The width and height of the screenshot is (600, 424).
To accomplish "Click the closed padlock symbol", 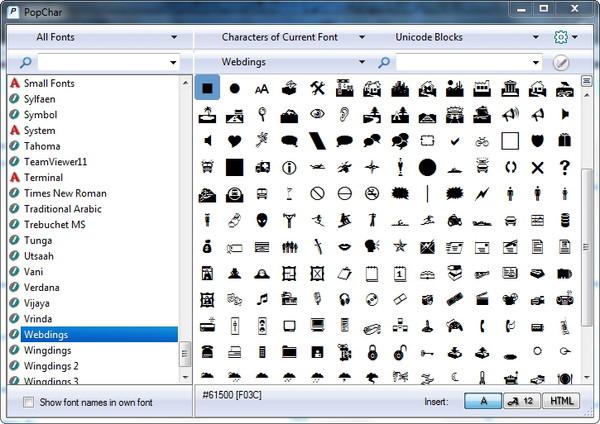I will click(372, 350).
